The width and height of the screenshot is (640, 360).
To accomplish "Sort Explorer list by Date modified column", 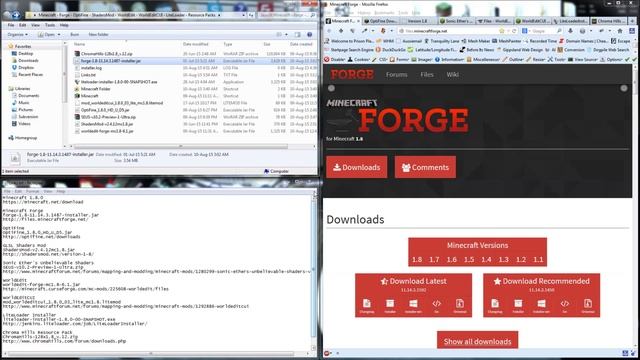I will 196,44.
